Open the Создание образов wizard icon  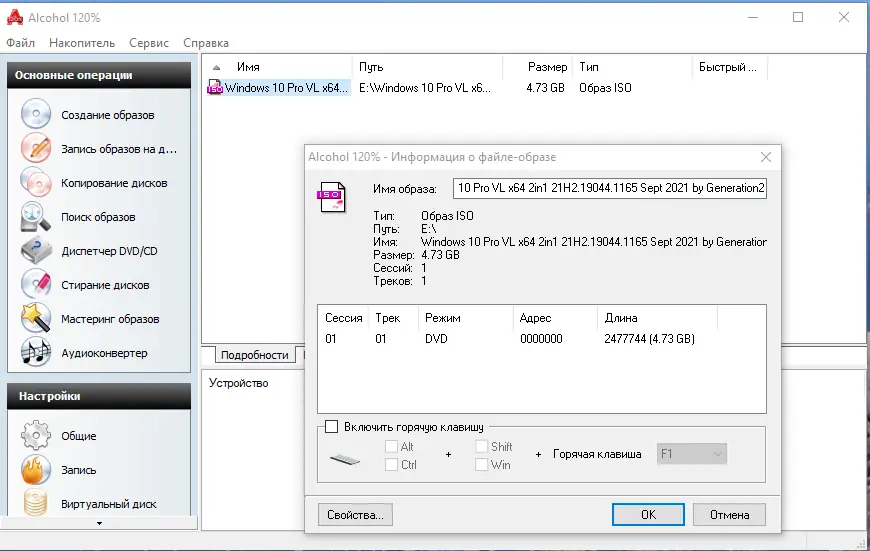(x=36, y=114)
